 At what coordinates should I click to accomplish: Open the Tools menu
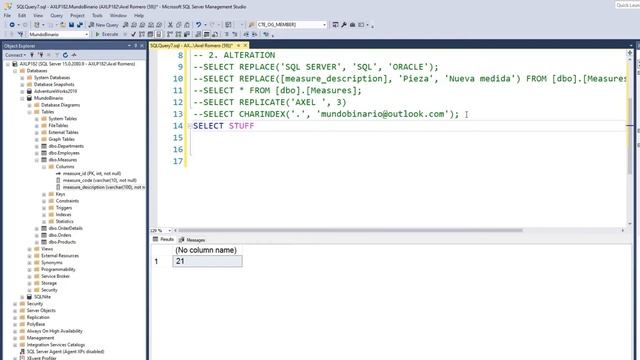point(97,16)
